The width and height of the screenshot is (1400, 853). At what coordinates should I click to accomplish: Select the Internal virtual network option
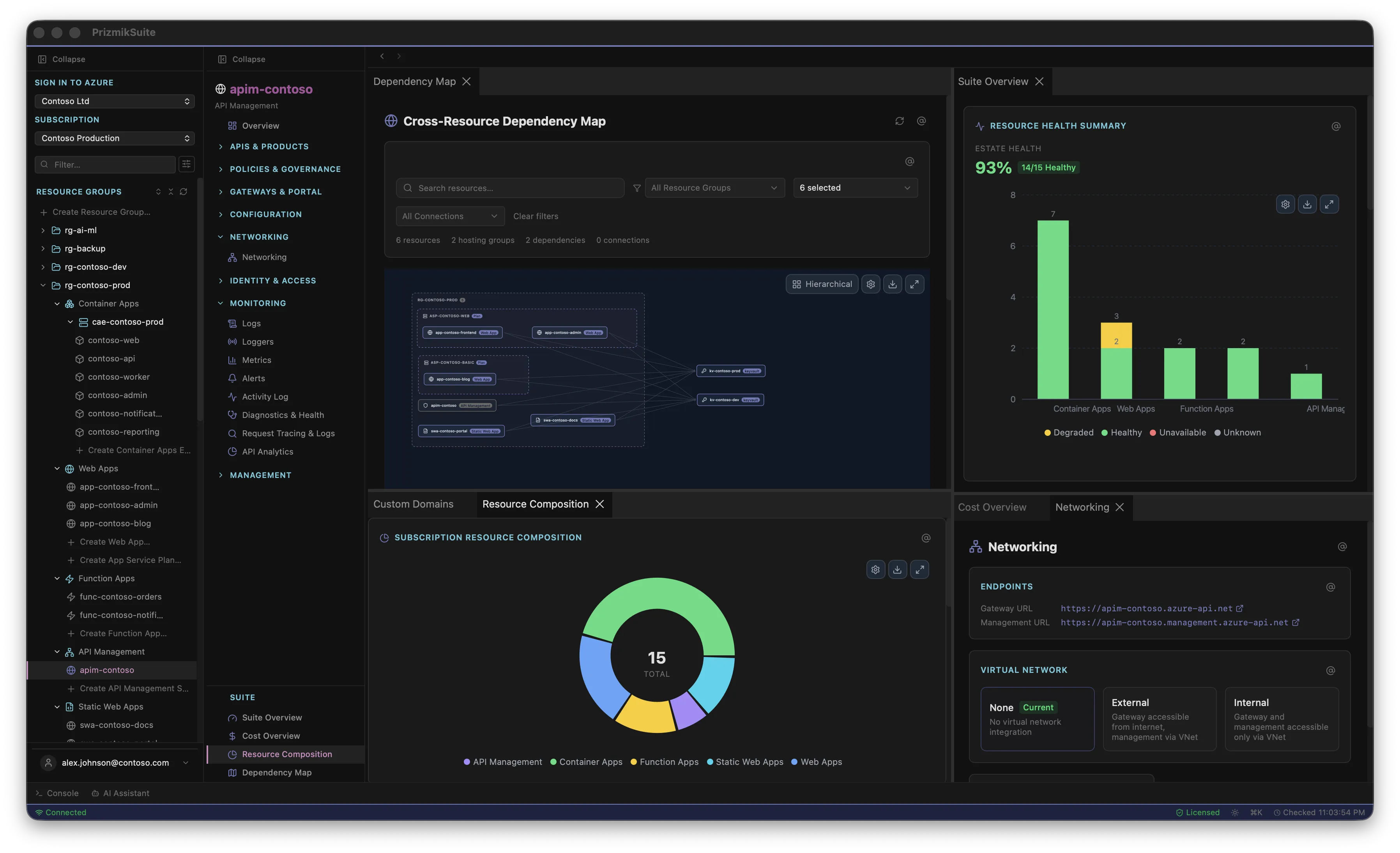[x=1282, y=719]
